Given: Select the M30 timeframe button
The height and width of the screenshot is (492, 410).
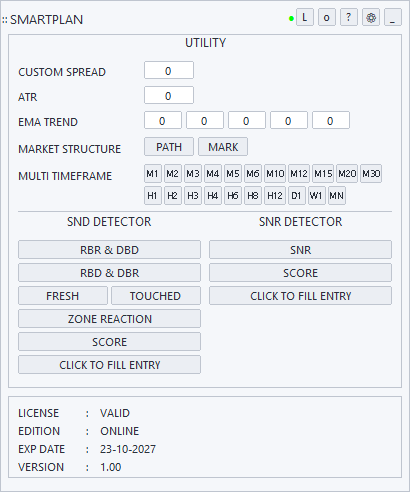Looking at the screenshot, I should pos(371,173).
